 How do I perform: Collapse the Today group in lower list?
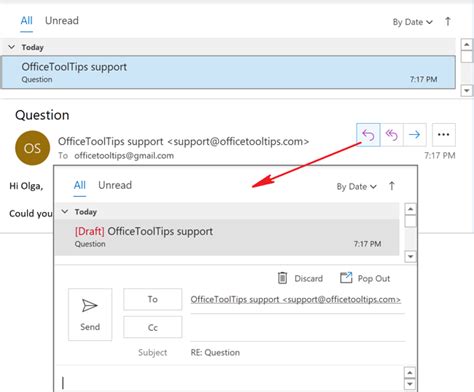[x=65, y=212]
